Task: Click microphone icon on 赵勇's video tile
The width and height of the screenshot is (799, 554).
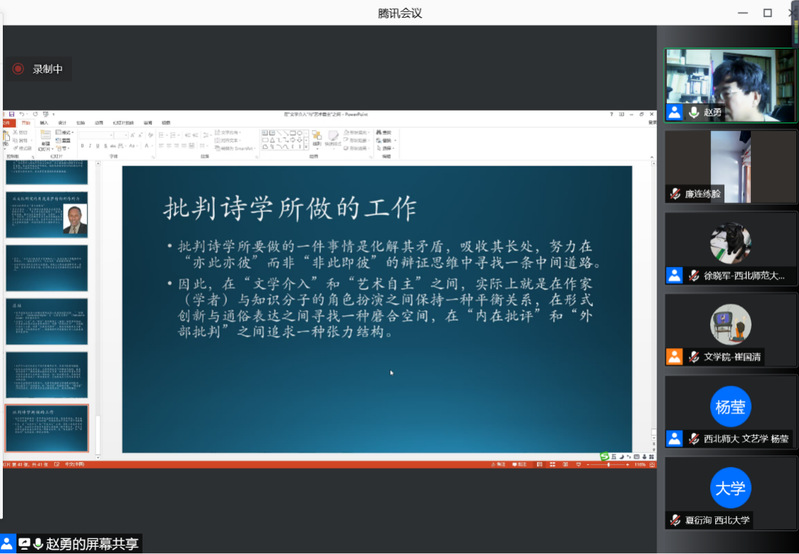Action: tap(693, 113)
